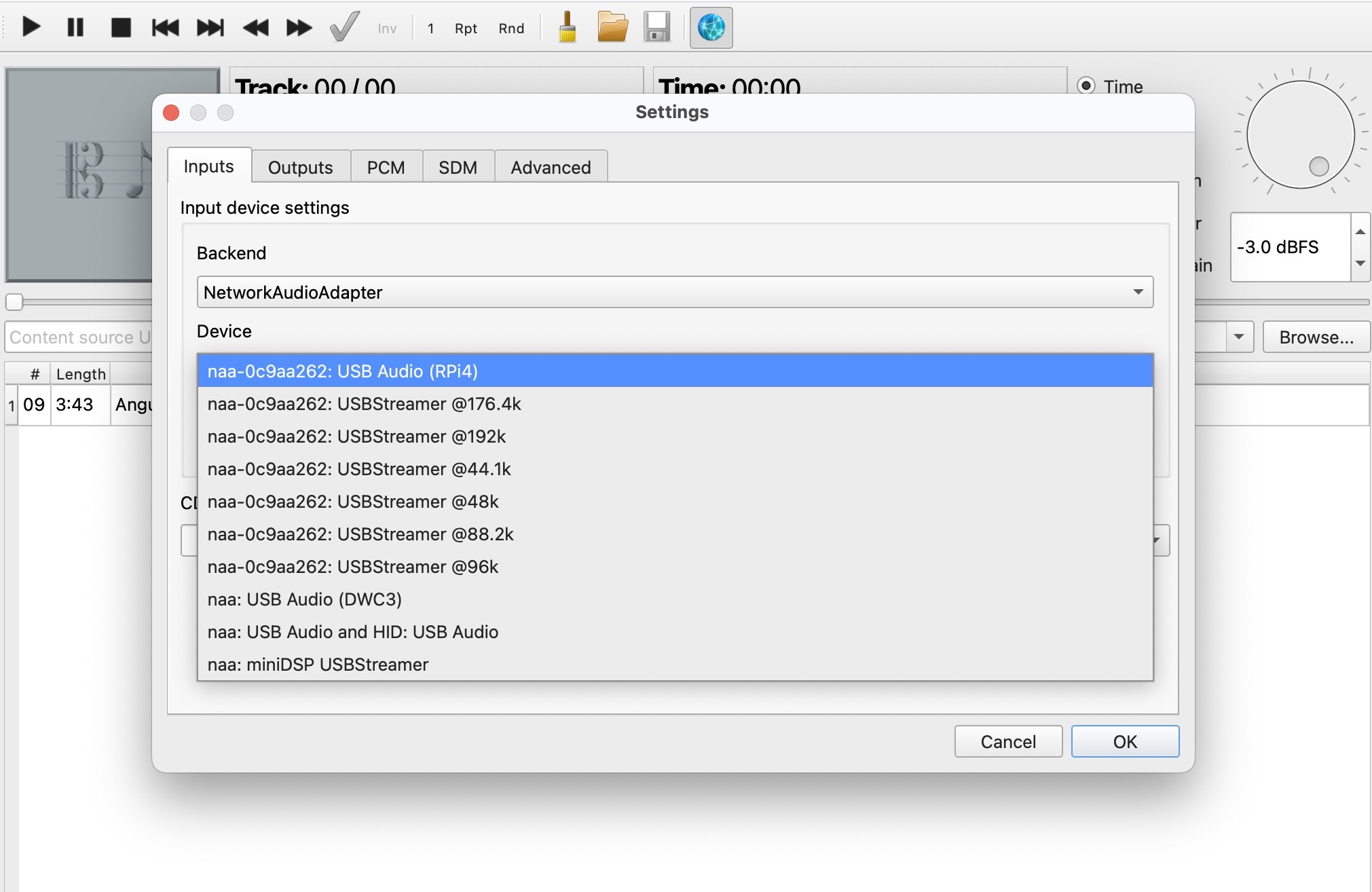Click the globe network icon in the toolbar

711,28
